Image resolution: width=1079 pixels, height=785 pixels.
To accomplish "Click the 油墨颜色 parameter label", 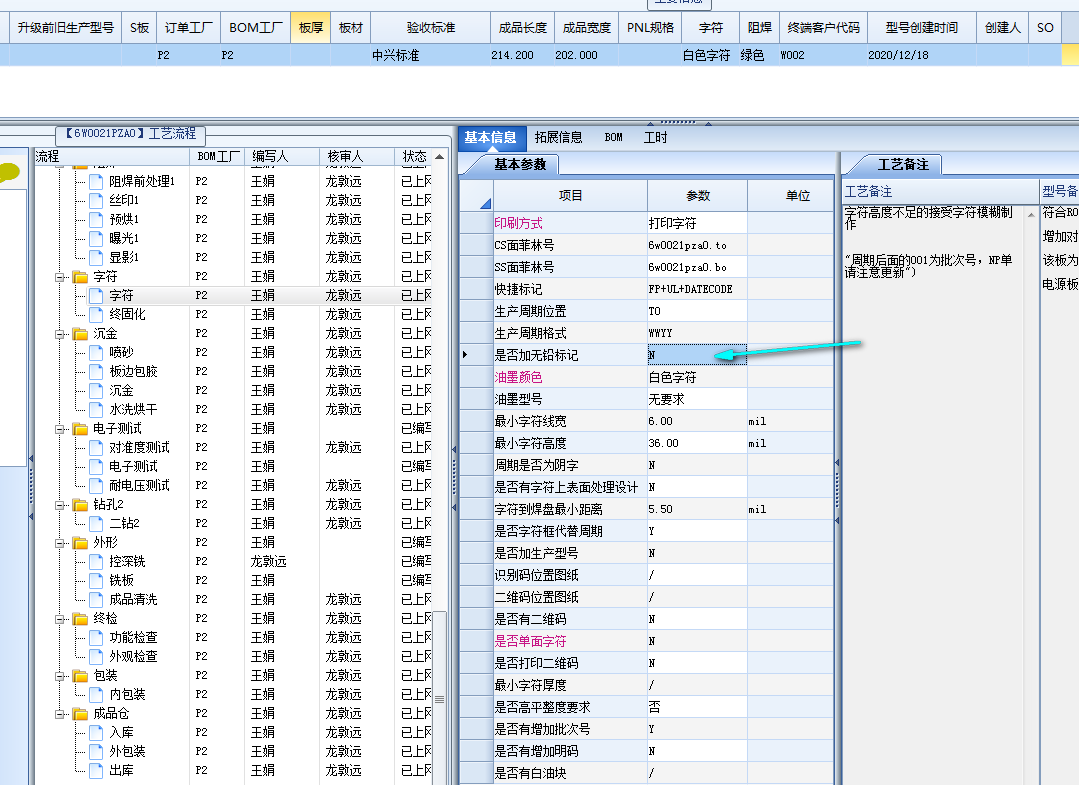I will (518, 377).
